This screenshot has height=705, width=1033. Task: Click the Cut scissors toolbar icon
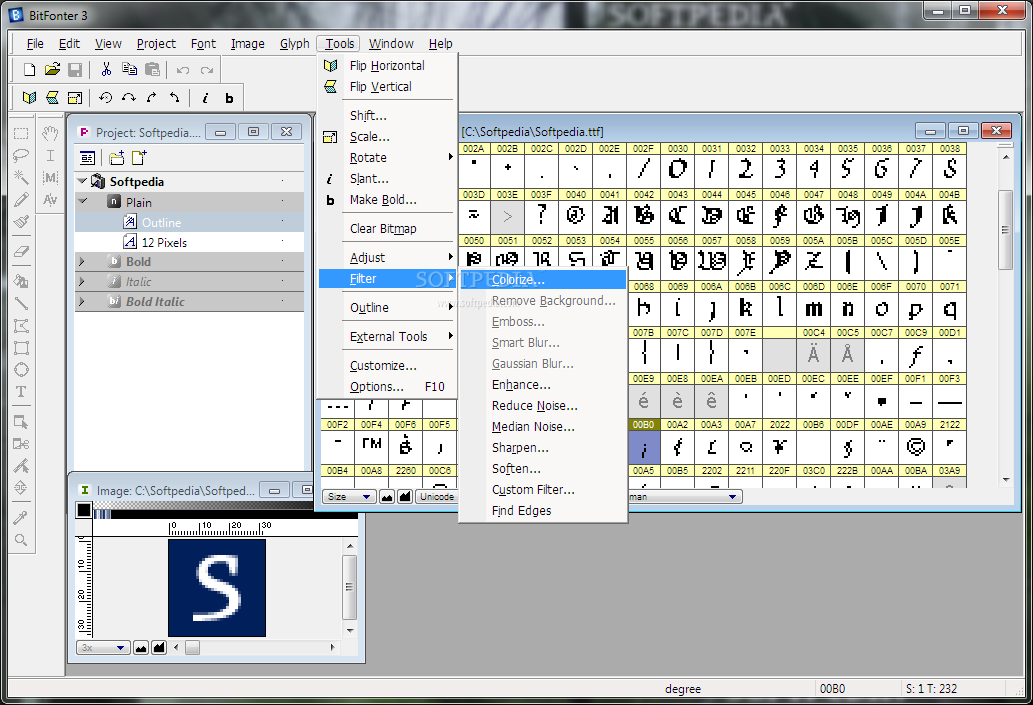106,69
